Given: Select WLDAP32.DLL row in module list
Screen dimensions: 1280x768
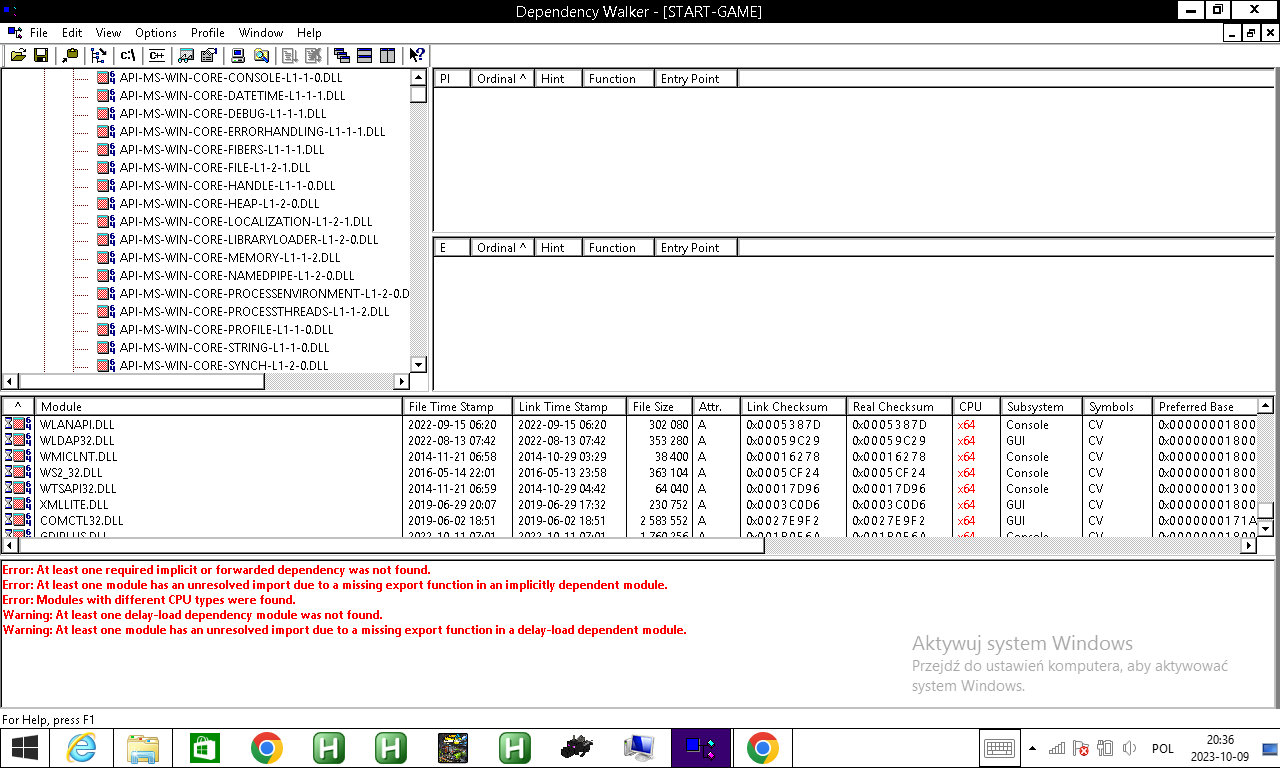Looking at the screenshot, I should tap(628, 440).
